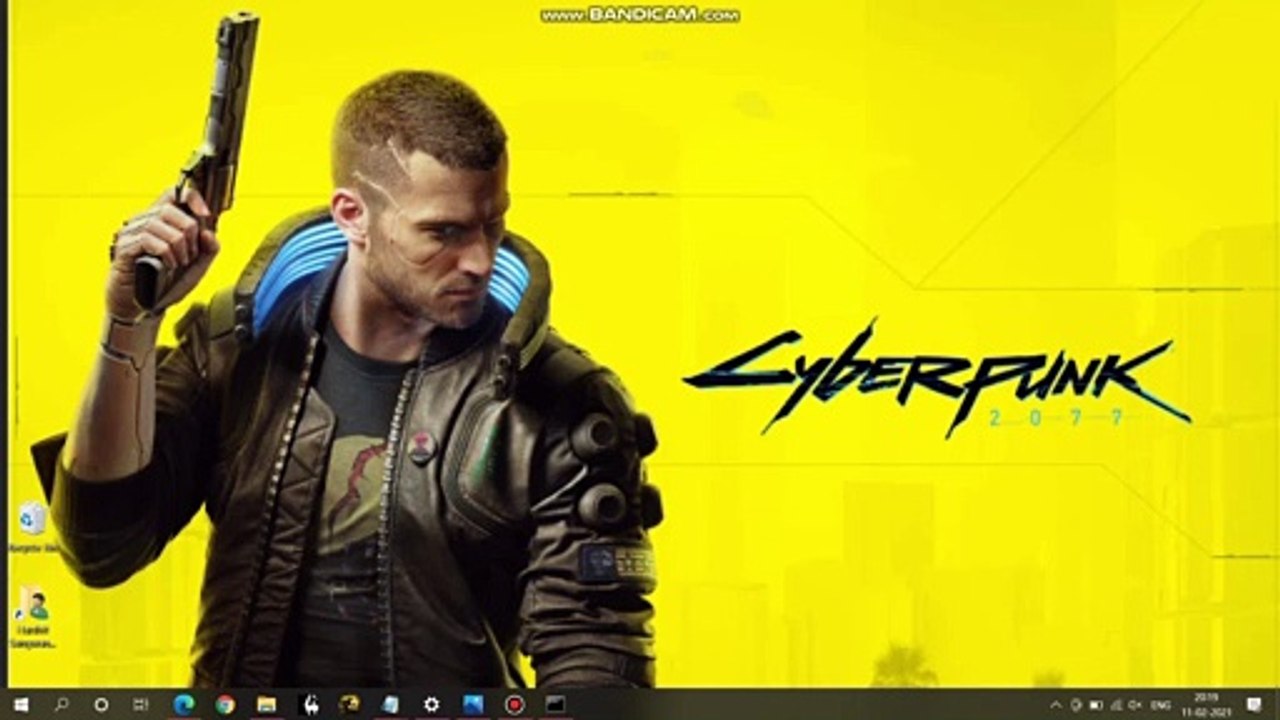
Task: Open Google Chrome from the taskbar
Action: coord(225,704)
